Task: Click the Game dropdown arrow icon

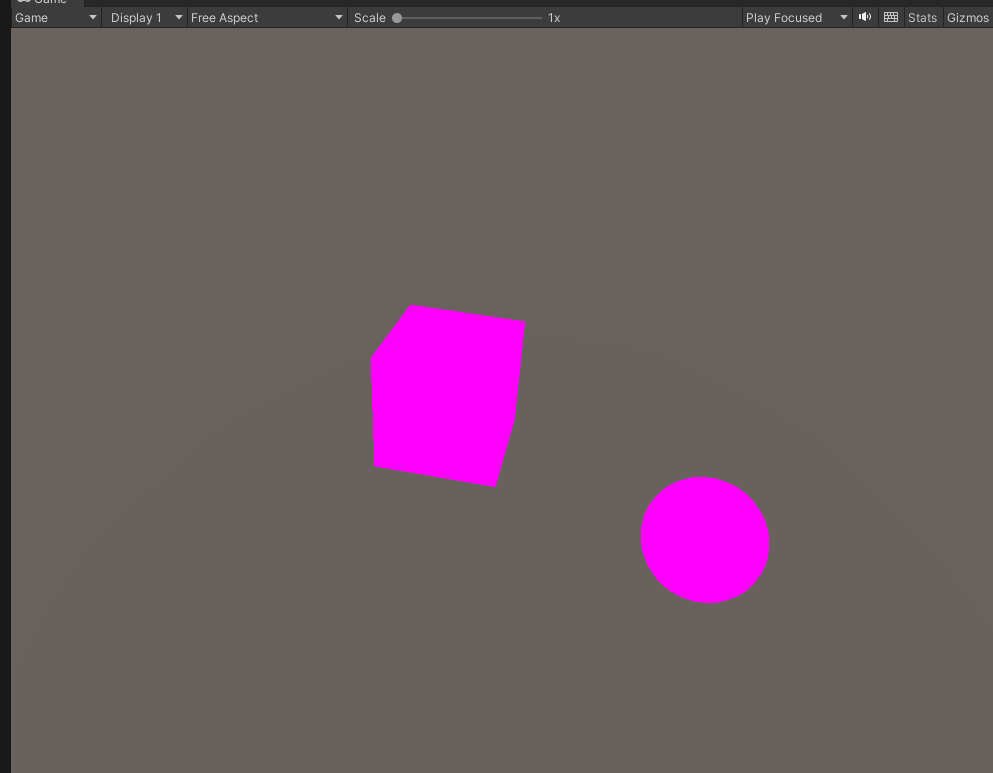Action: pos(91,17)
